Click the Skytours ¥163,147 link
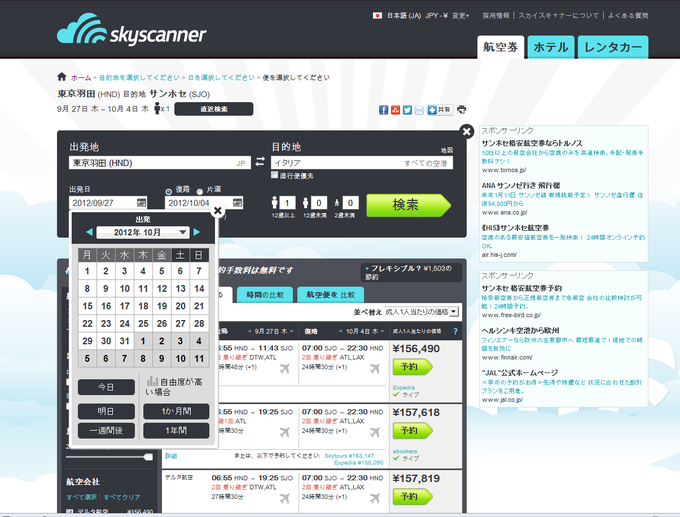680x517 pixels. tap(349, 455)
